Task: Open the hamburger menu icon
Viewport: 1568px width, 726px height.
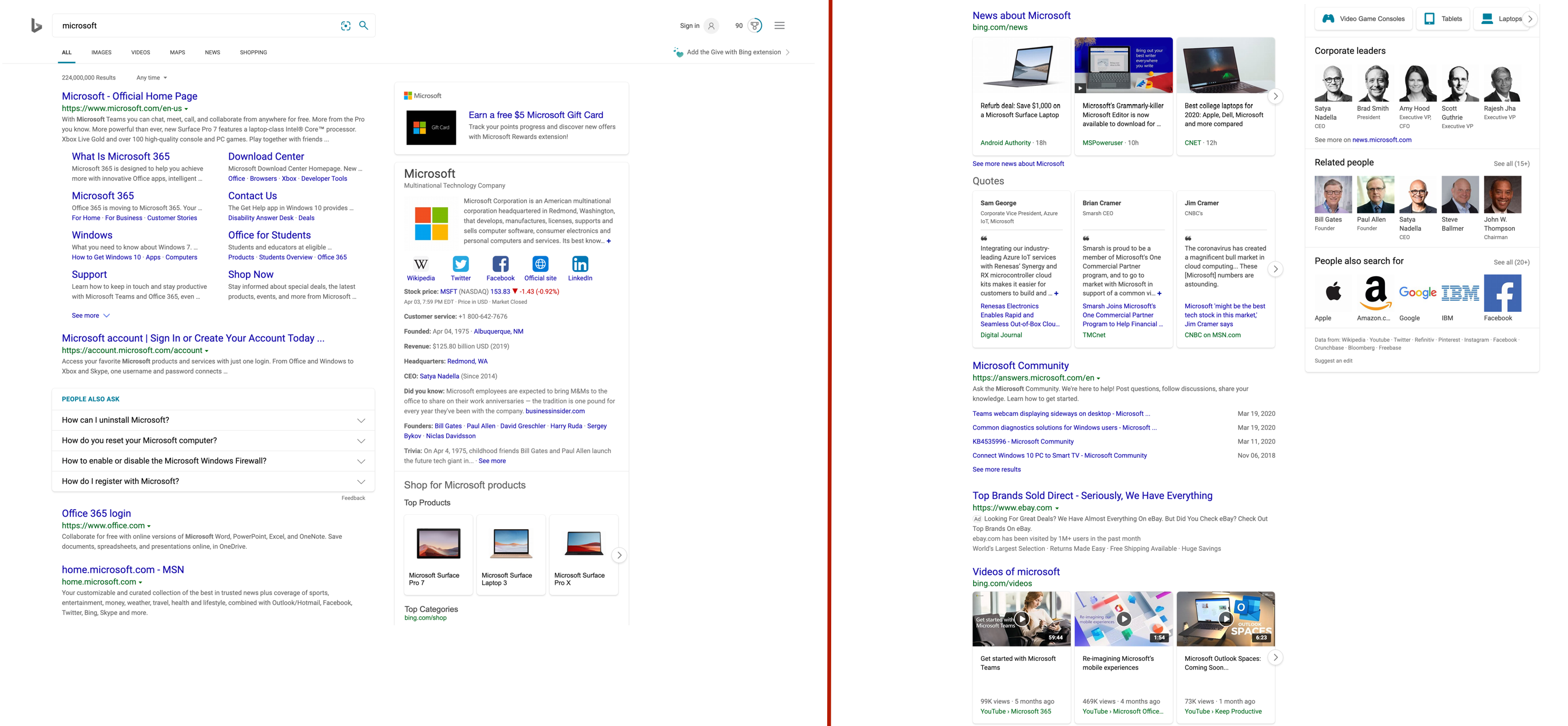Action: (x=779, y=26)
